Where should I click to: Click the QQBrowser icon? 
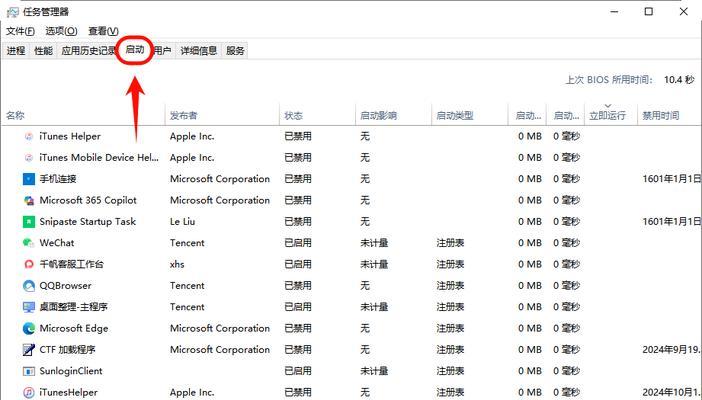[x=29, y=285]
